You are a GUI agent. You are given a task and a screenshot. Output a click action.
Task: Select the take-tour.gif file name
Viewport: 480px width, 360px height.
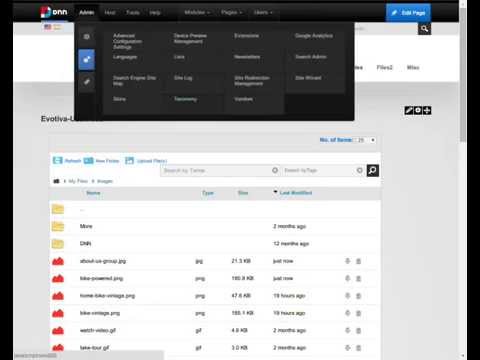tap(95, 348)
